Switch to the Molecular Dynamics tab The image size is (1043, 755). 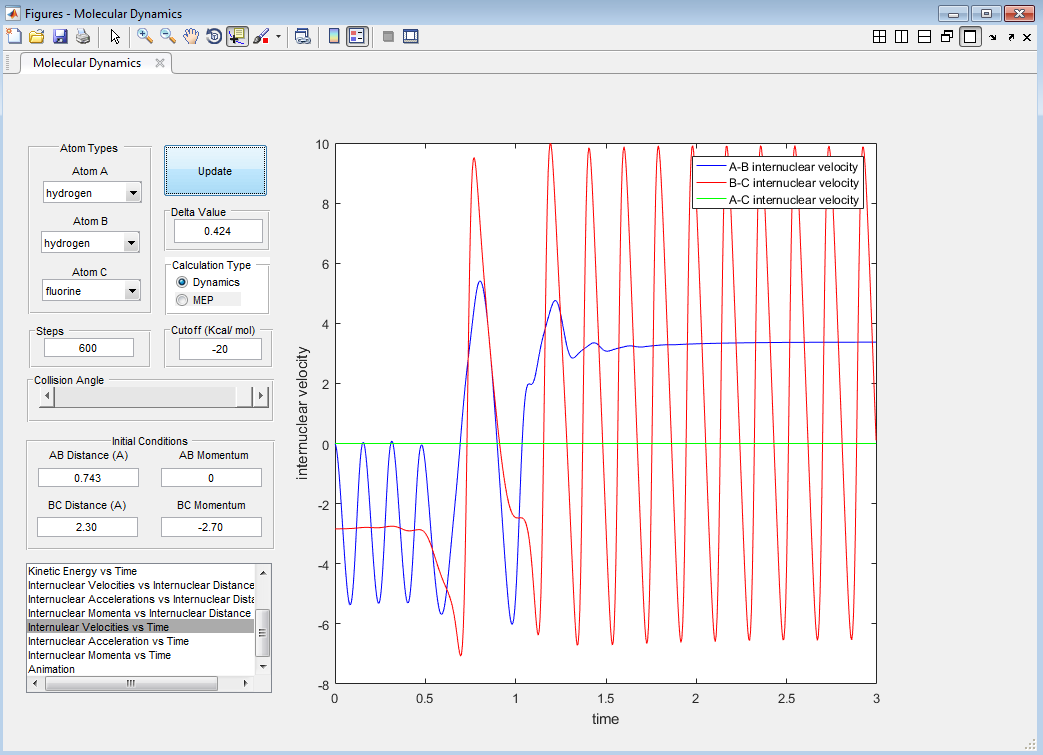[87, 63]
